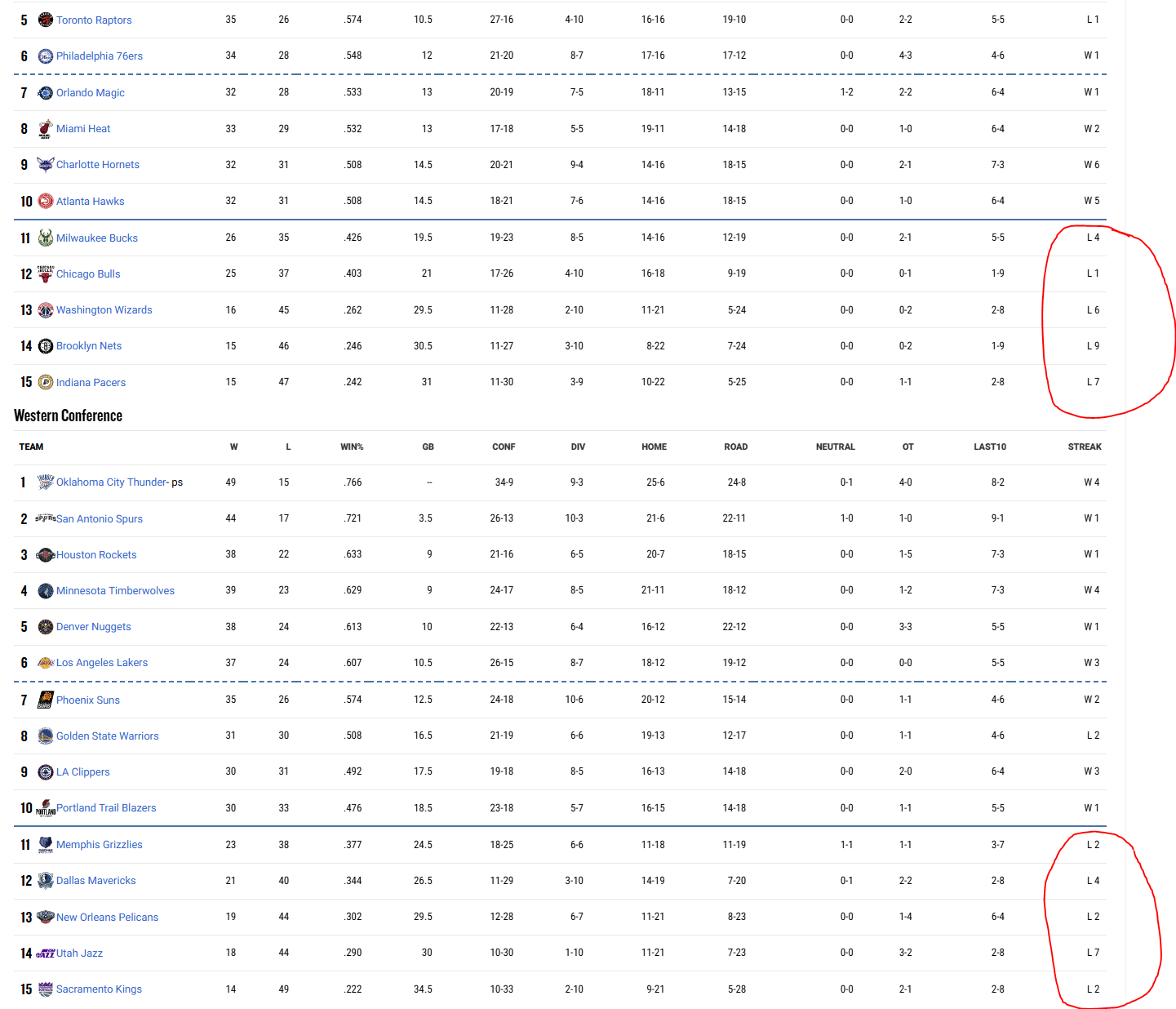The image size is (1176, 1009).
Task: Visit the Los Angeles Lakers page
Action: point(102,662)
